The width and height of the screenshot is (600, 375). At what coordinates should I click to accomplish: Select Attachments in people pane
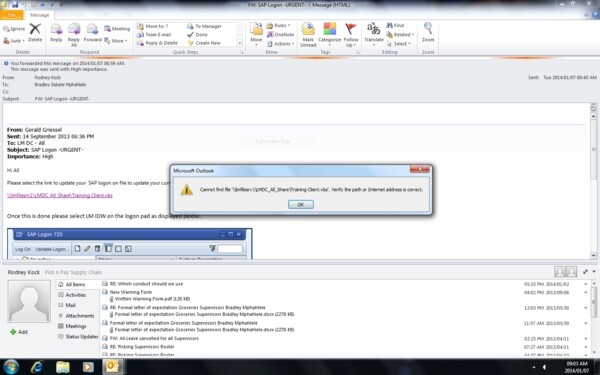[x=76, y=316]
